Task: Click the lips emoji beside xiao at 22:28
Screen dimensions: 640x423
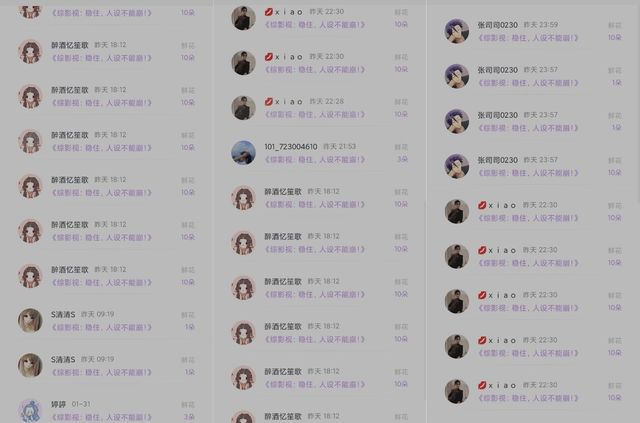Action: 269,102
